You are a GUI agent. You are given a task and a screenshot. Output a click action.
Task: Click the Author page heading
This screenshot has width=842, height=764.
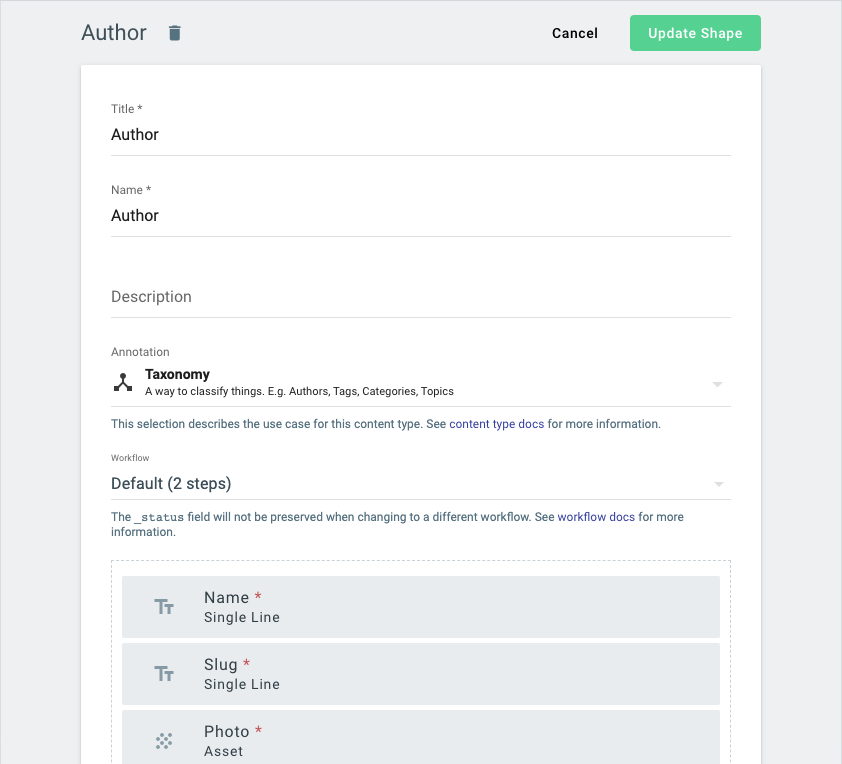click(114, 33)
